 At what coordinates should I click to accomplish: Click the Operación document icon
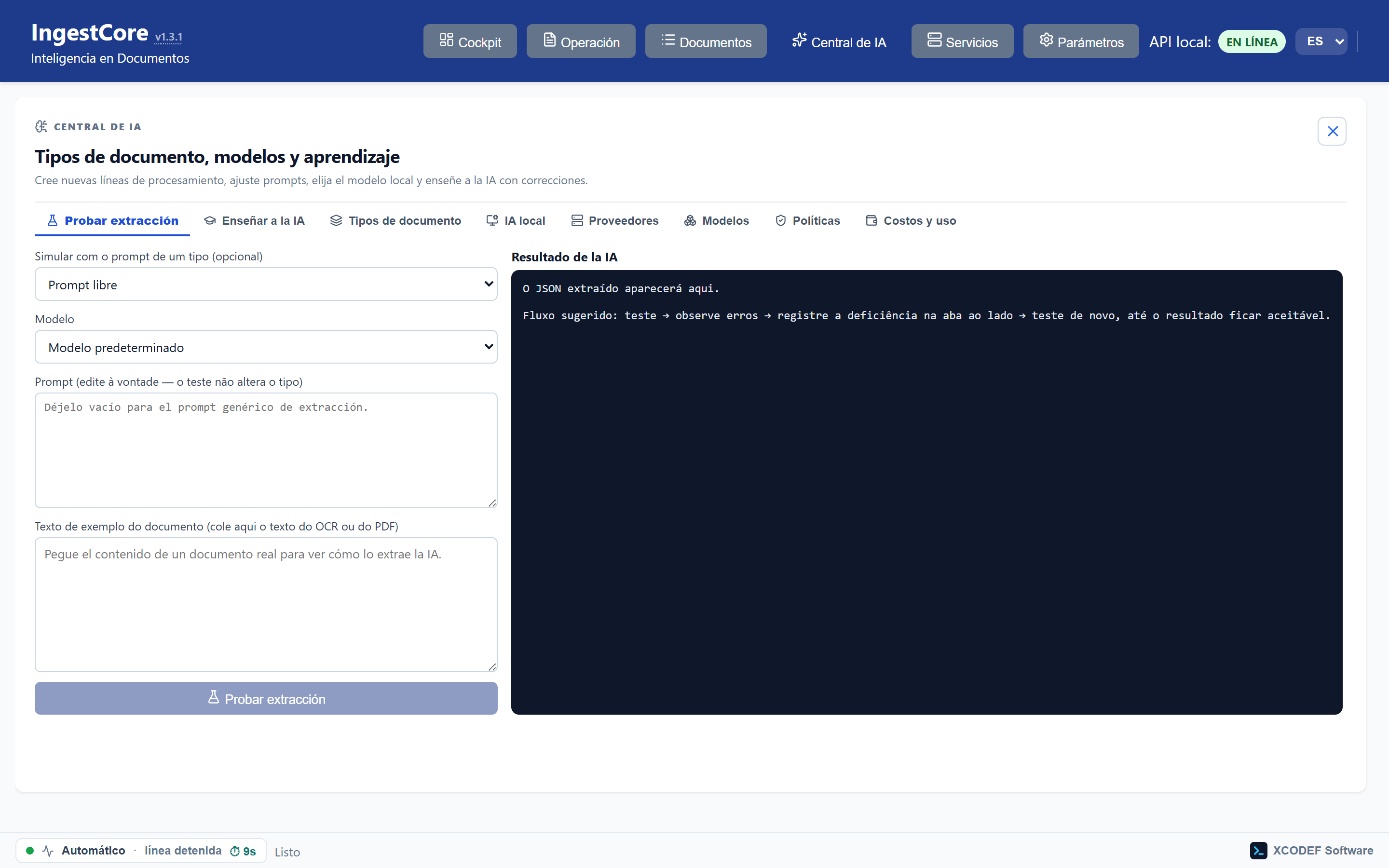click(x=549, y=40)
